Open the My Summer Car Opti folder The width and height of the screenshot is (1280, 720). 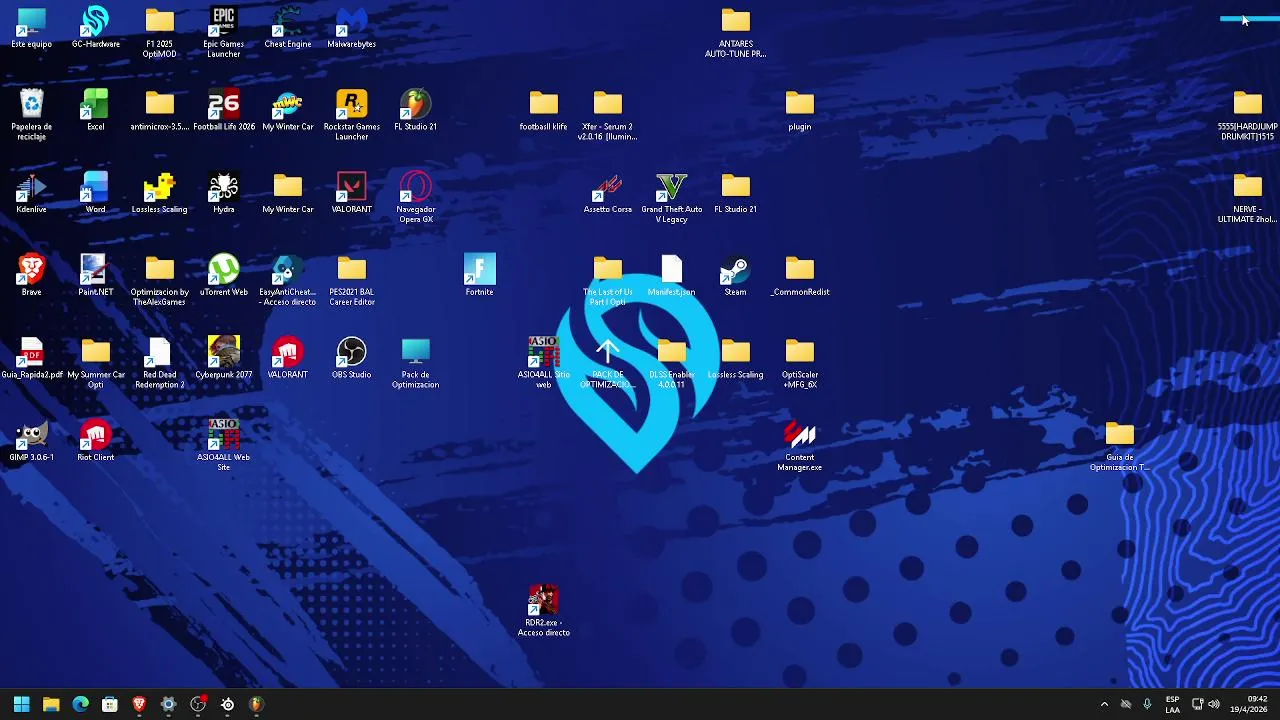95,363
